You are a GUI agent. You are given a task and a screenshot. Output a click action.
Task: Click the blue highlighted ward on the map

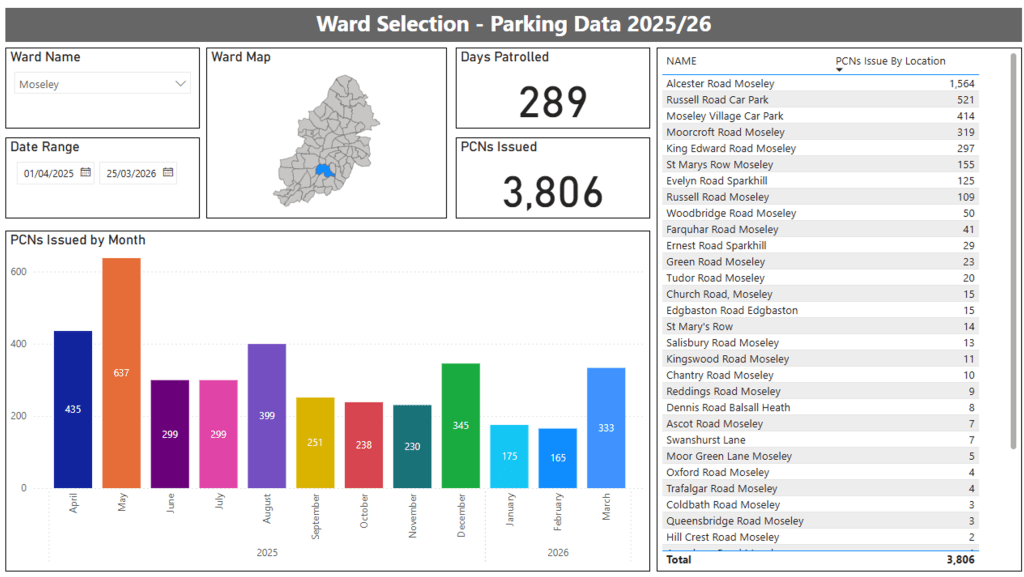click(x=324, y=171)
